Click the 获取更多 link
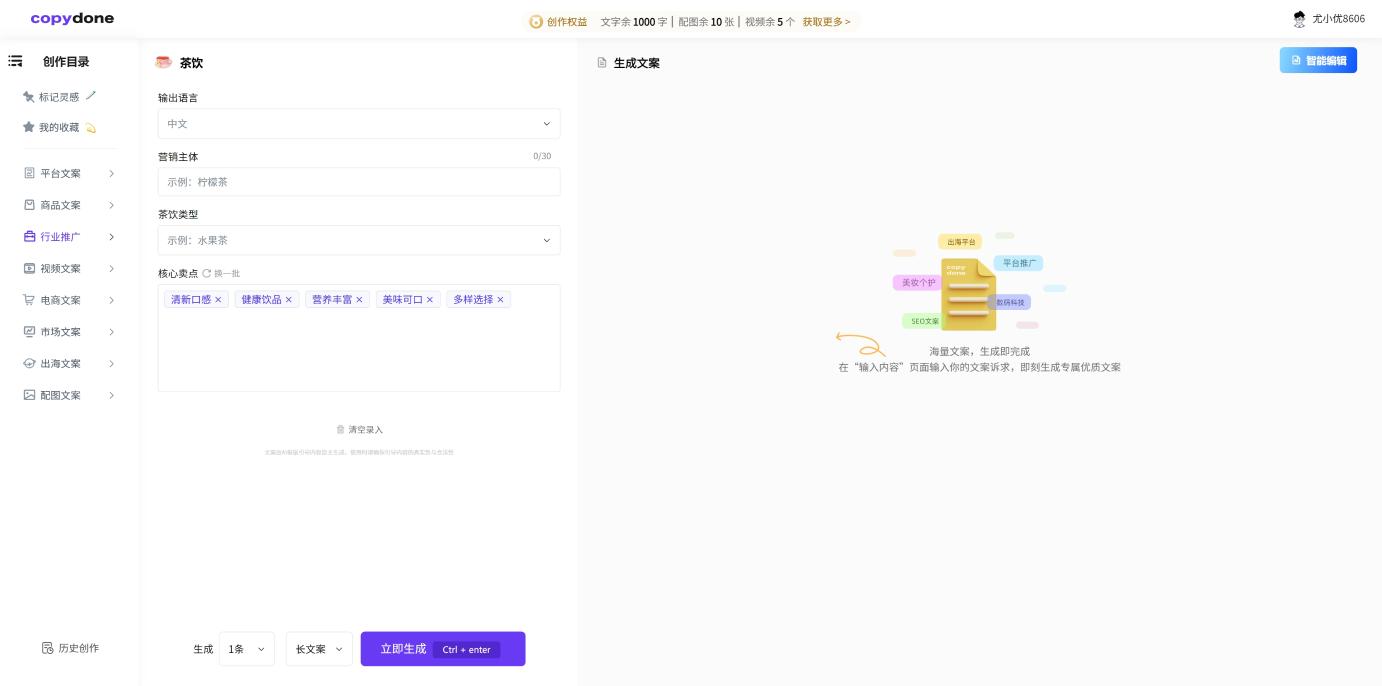 coord(826,21)
